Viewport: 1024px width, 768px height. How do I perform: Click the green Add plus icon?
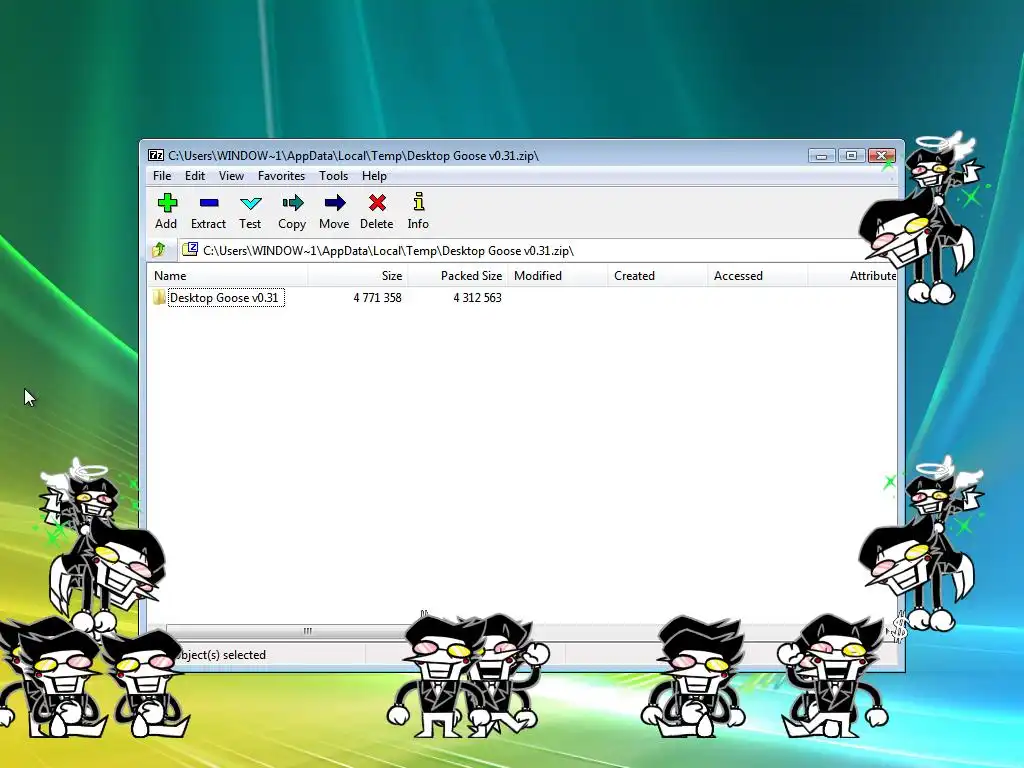coord(167,203)
